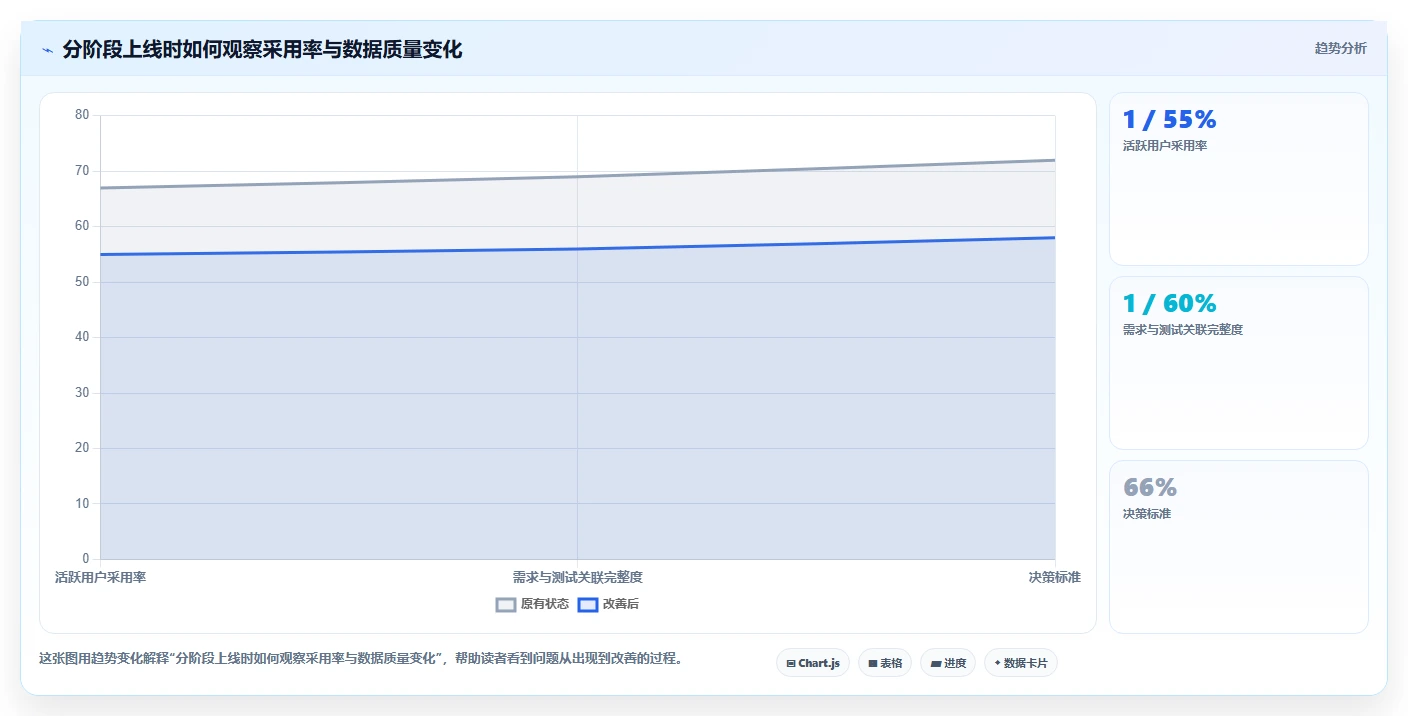Select the 表格 tag chip
This screenshot has height=716, width=1408.
(x=885, y=663)
